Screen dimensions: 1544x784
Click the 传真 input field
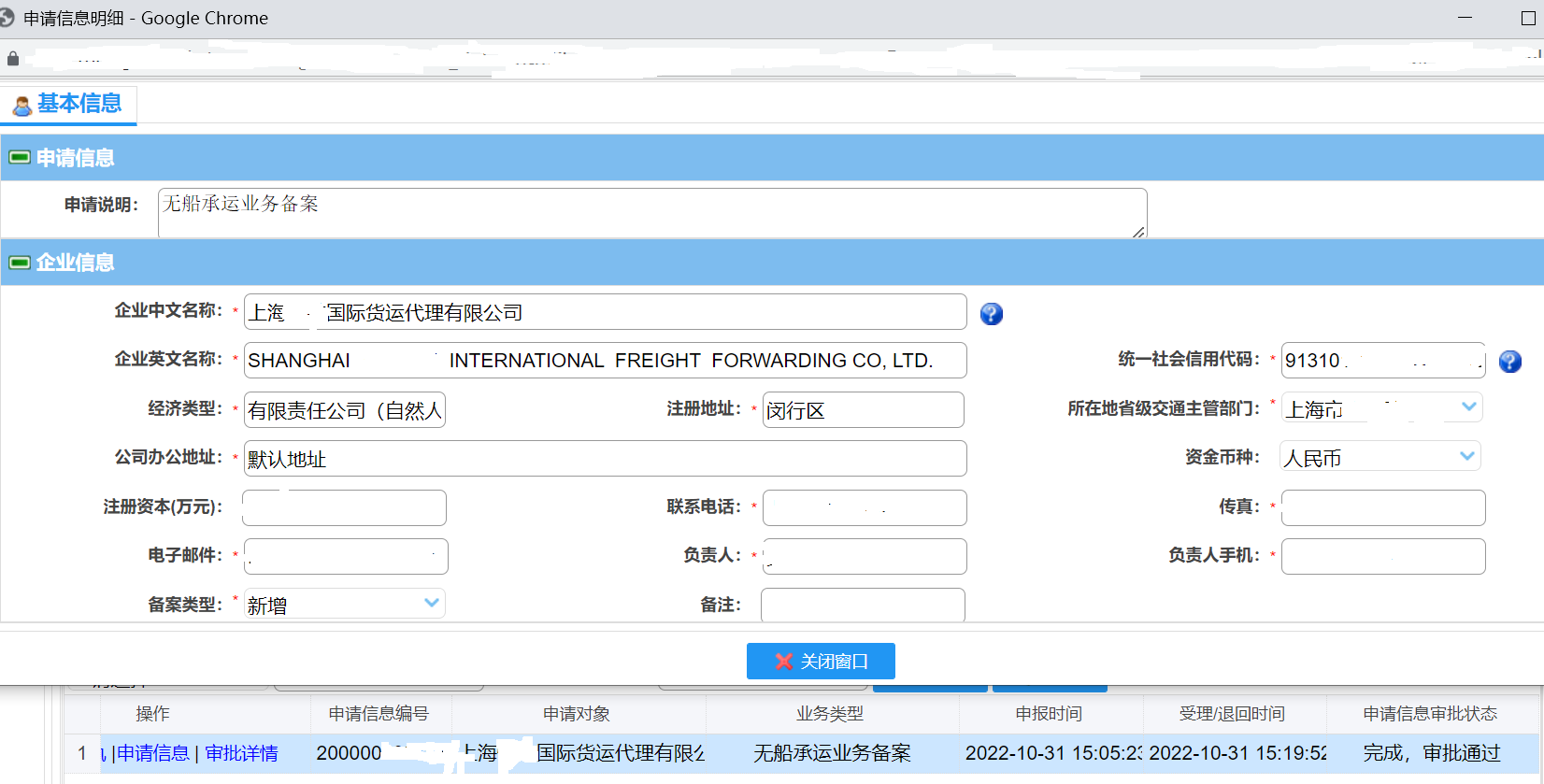click(1383, 507)
